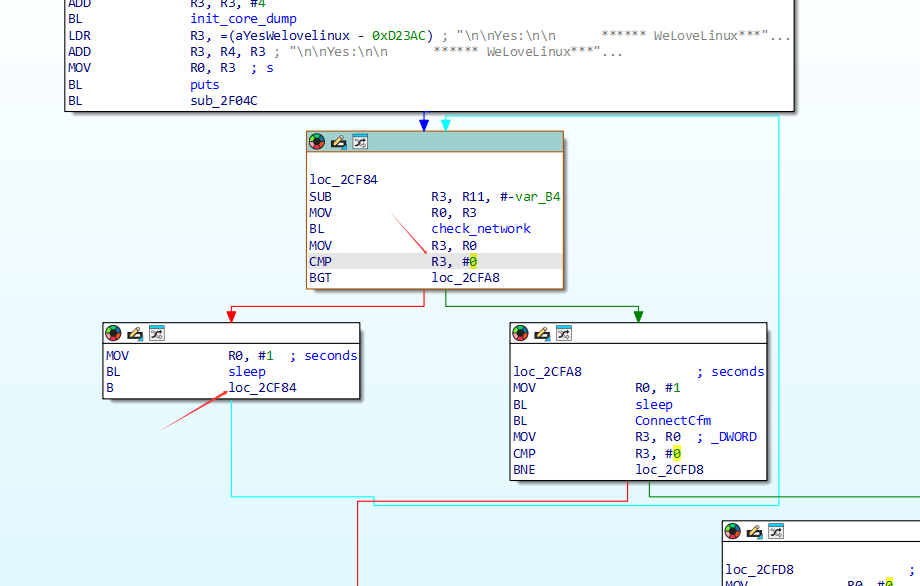Click loc_2CF84 in the B branch instruction
Screen dimensions: 920x586
pyautogui.click(x=262, y=388)
